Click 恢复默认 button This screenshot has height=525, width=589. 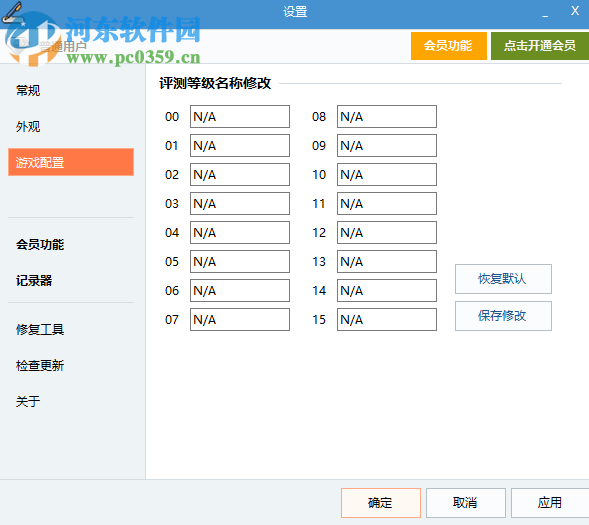[x=503, y=279]
